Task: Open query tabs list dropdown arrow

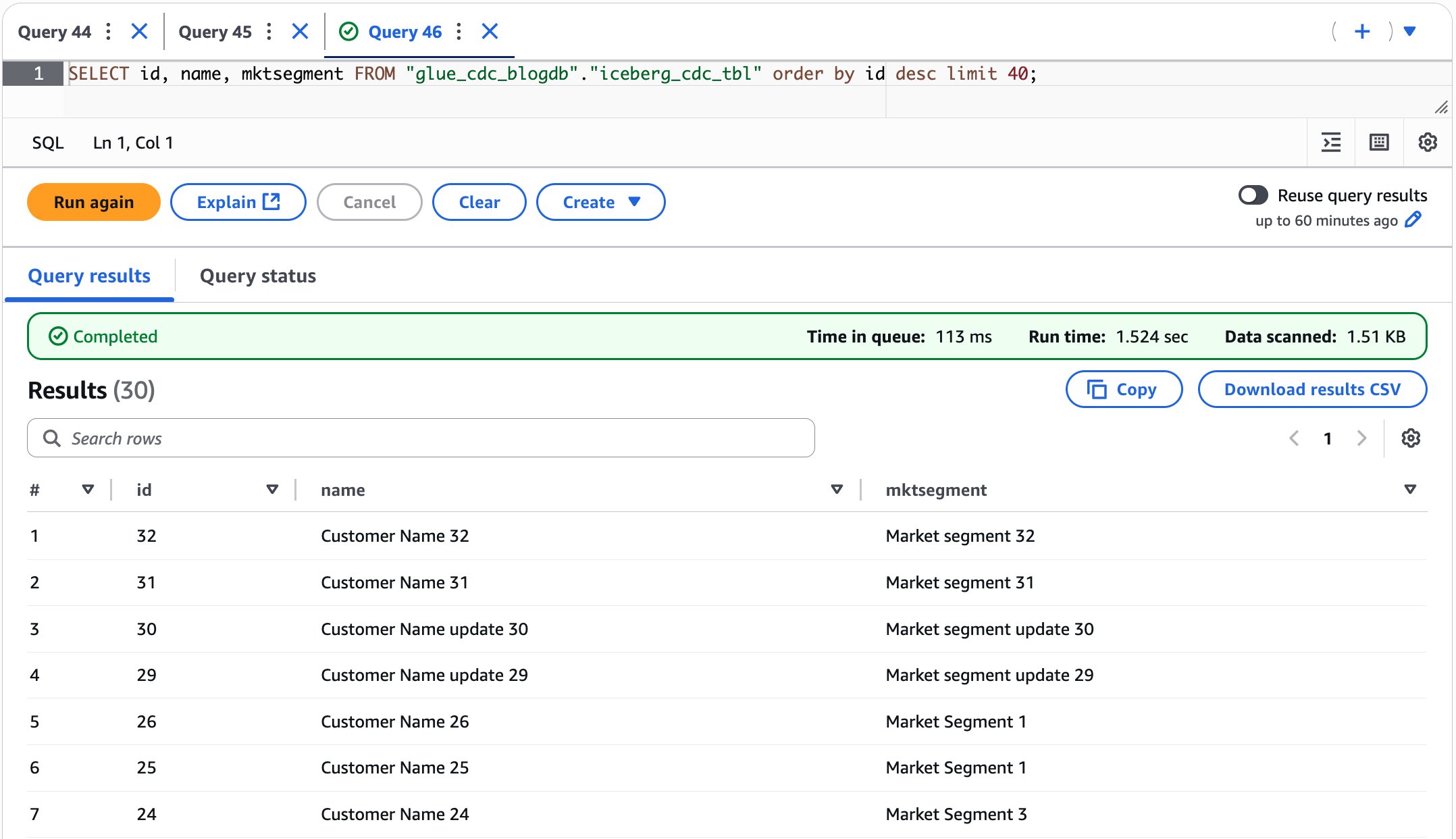Action: [x=1409, y=32]
